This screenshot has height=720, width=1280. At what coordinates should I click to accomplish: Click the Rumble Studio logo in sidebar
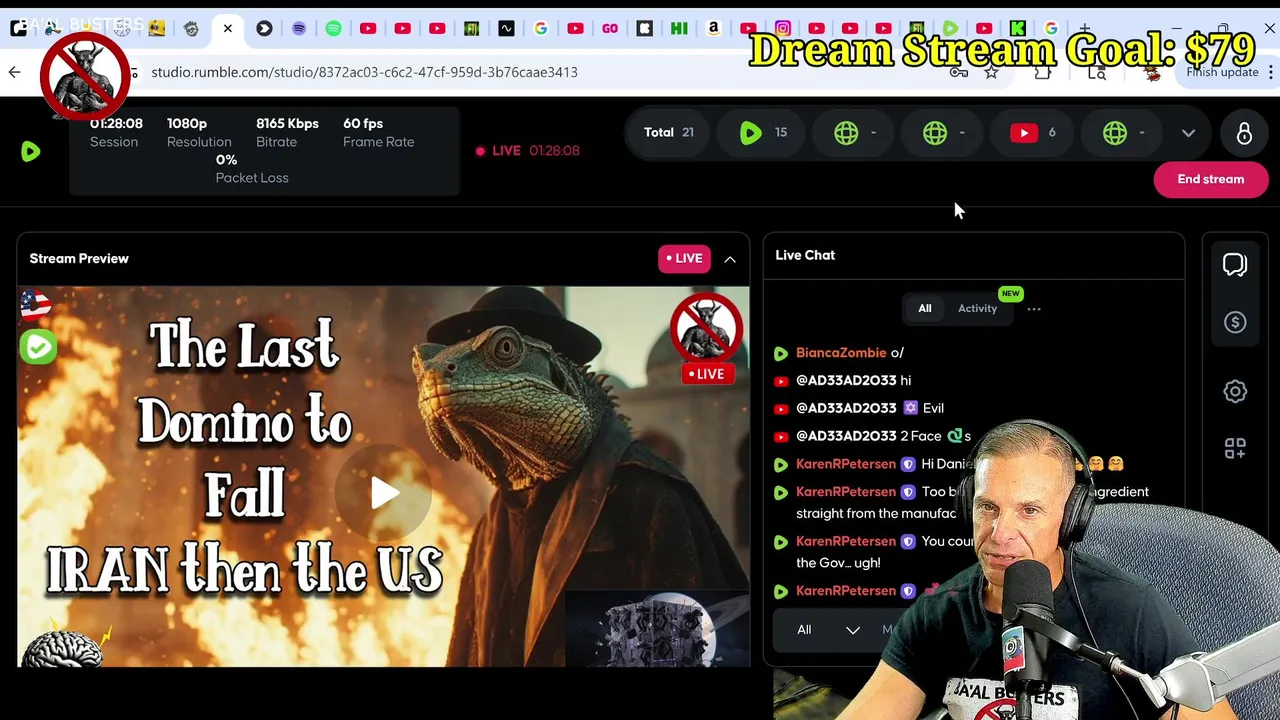tap(31, 152)
